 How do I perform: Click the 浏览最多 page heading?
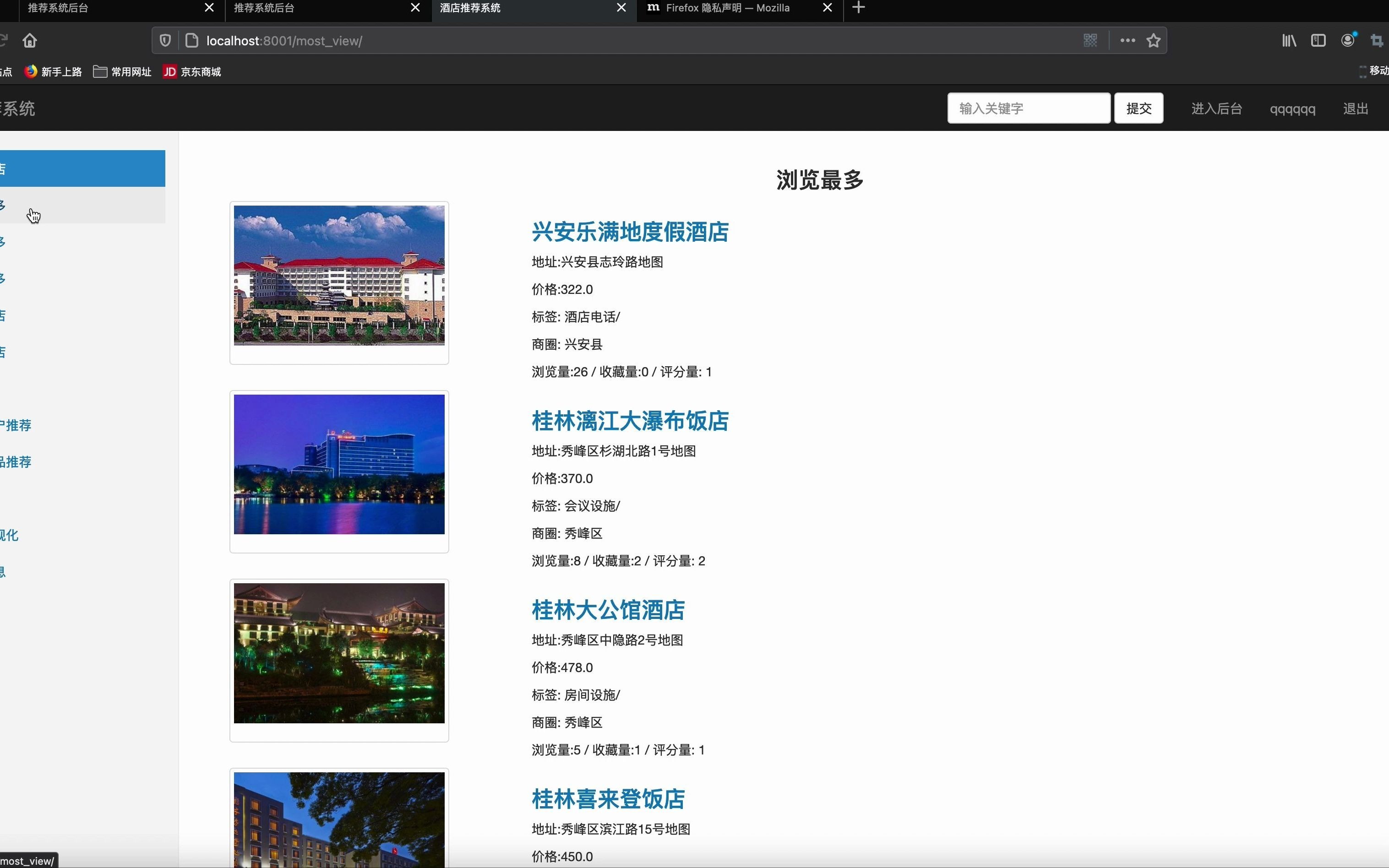819,179
